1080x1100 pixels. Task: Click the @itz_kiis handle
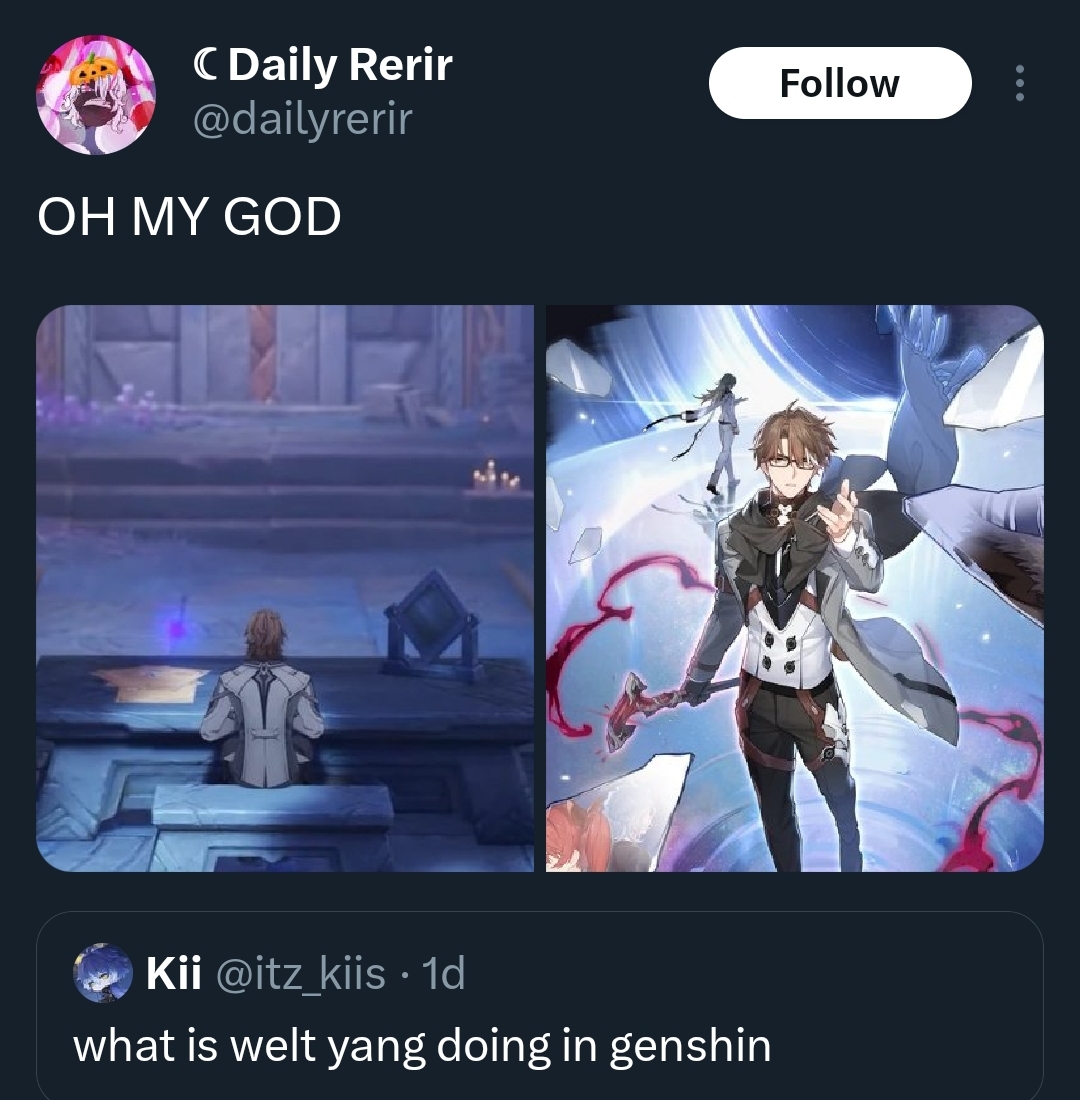[301, 974]
